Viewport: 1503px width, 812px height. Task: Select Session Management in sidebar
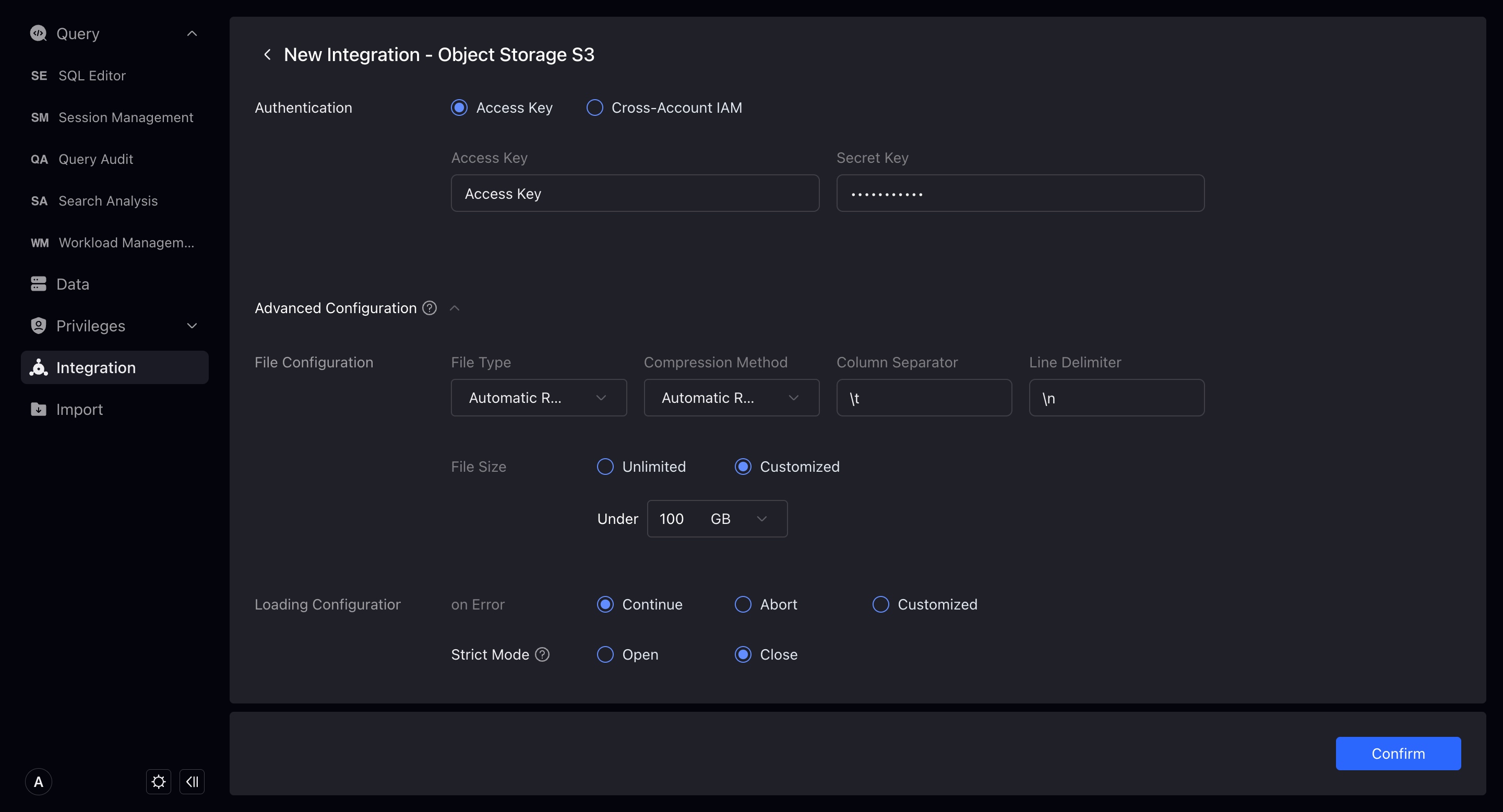pyautogui.click(x=125, y=117)
